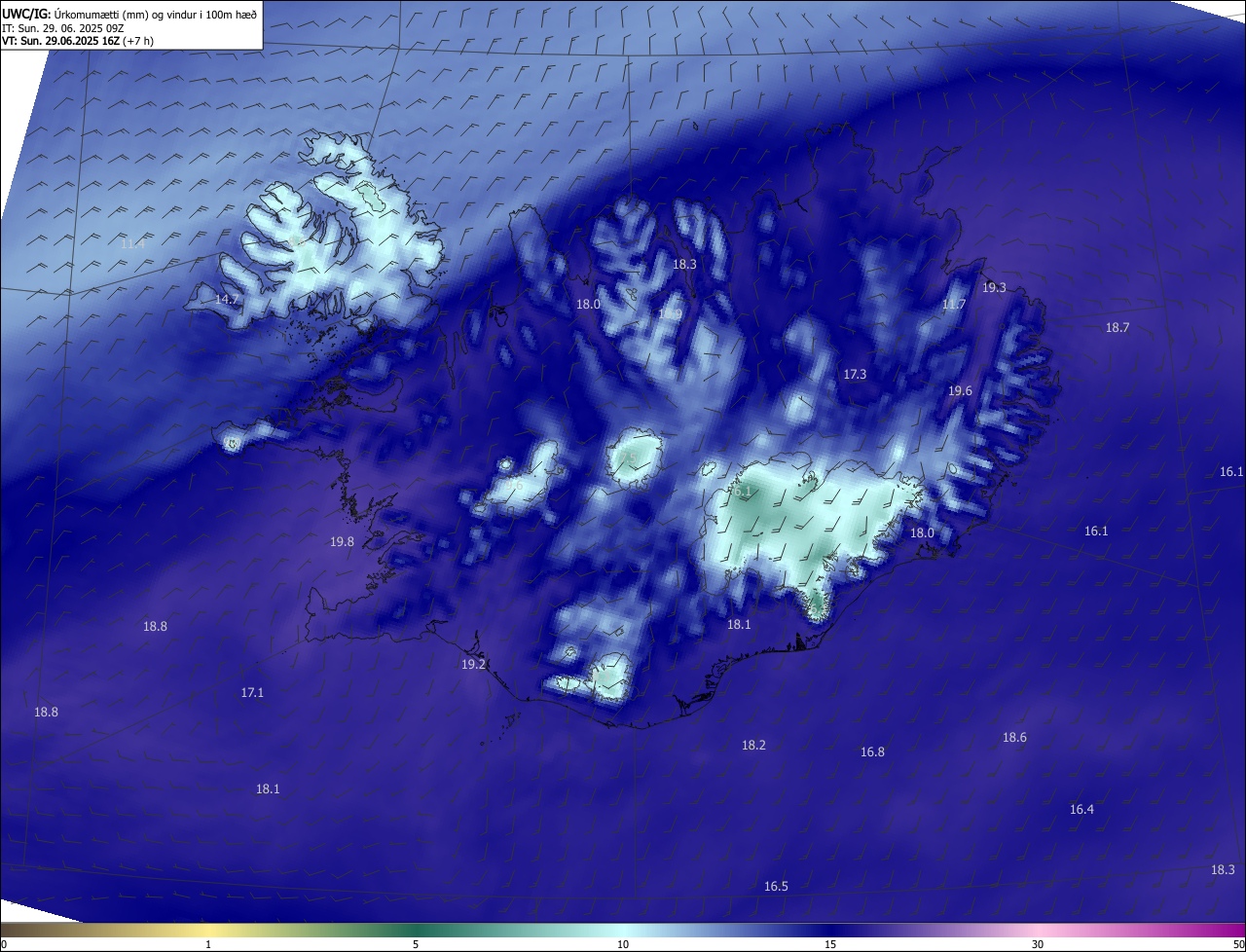Pick the yellow section of the color scale
Viewport: 1246px width, 952px height.
pos(209,930)
